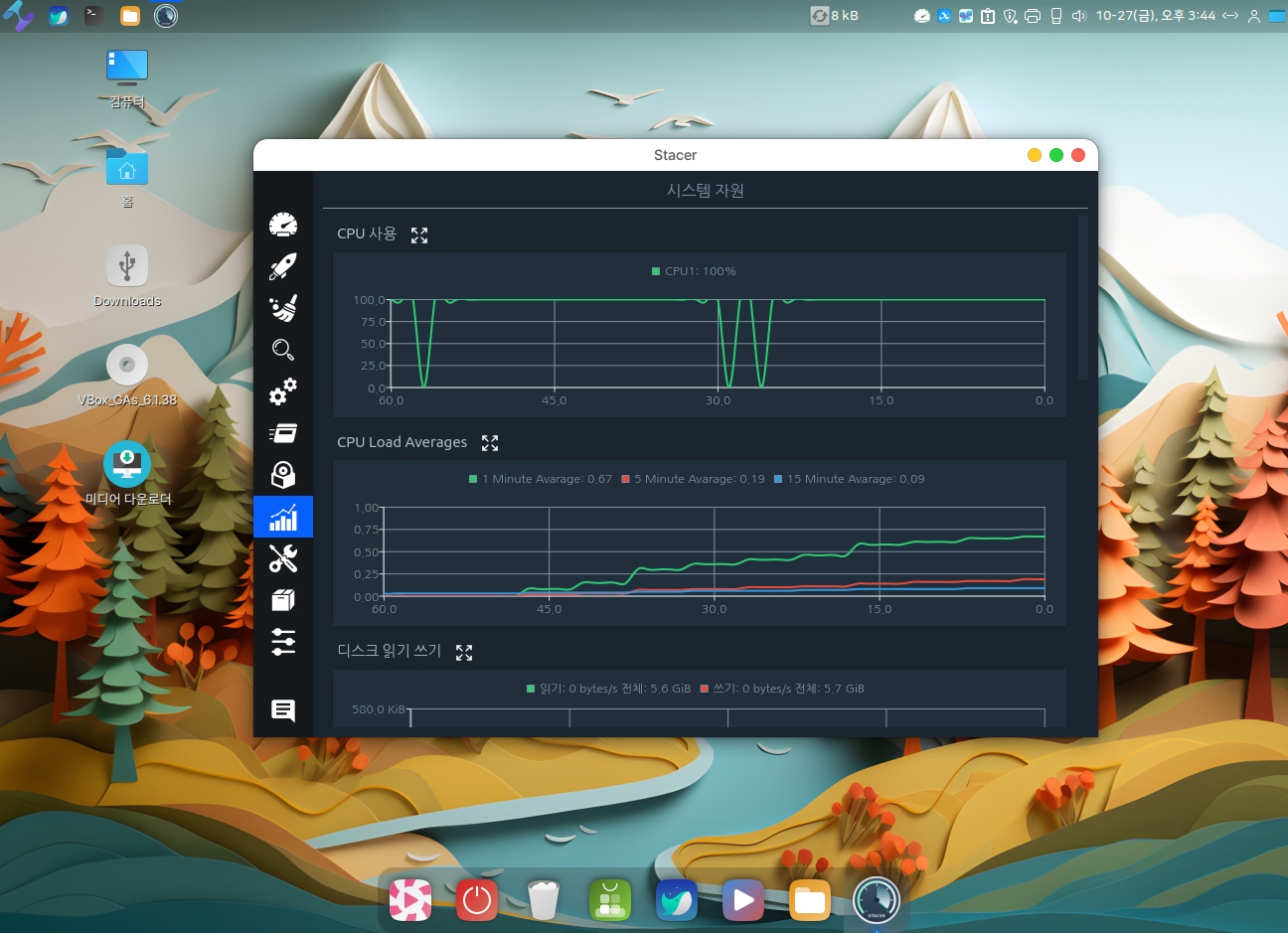The width and height of the screenshot is (1288, 933).
Task: Select the Resources chart tab
Action: click(x=283, y=517)
